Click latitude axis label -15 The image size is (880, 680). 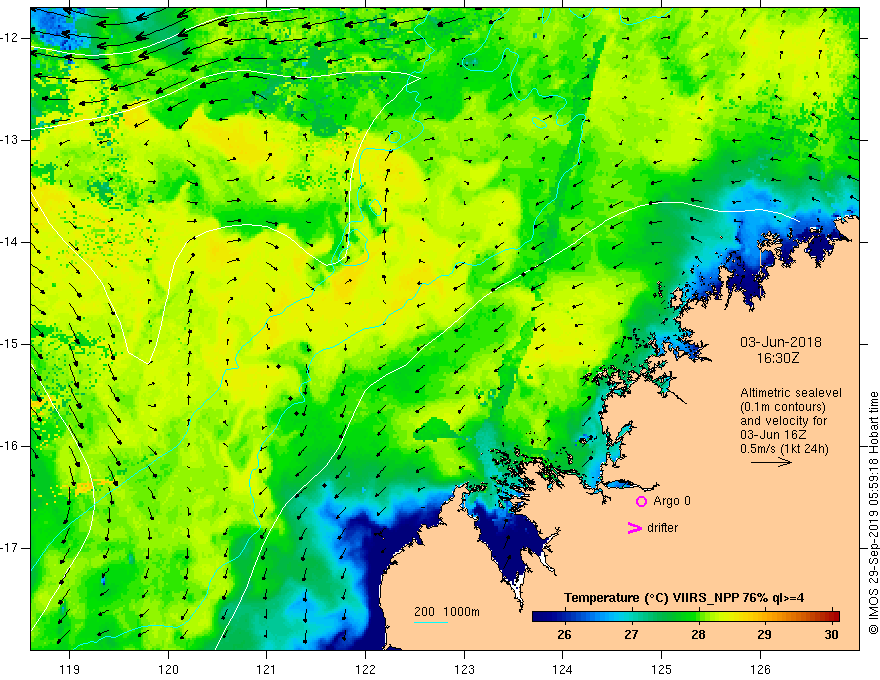pos(10,344)
